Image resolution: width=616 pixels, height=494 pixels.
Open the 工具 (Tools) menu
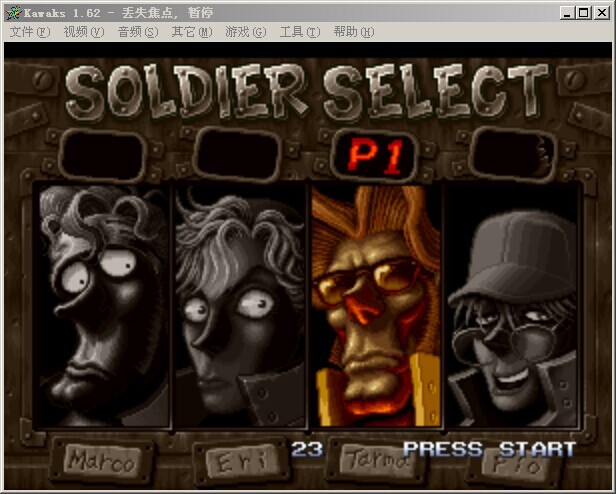pos(299,32)
